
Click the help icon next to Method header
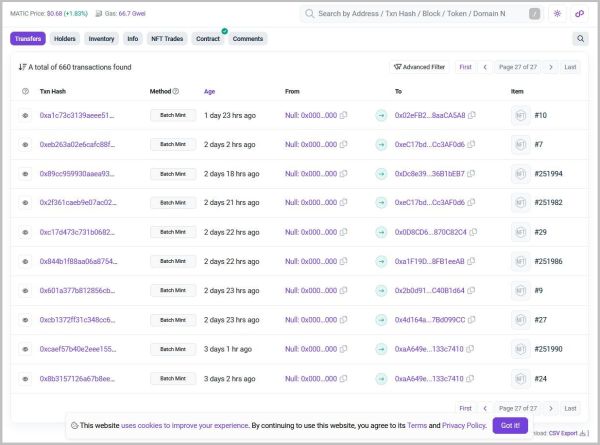pos(176,91)
